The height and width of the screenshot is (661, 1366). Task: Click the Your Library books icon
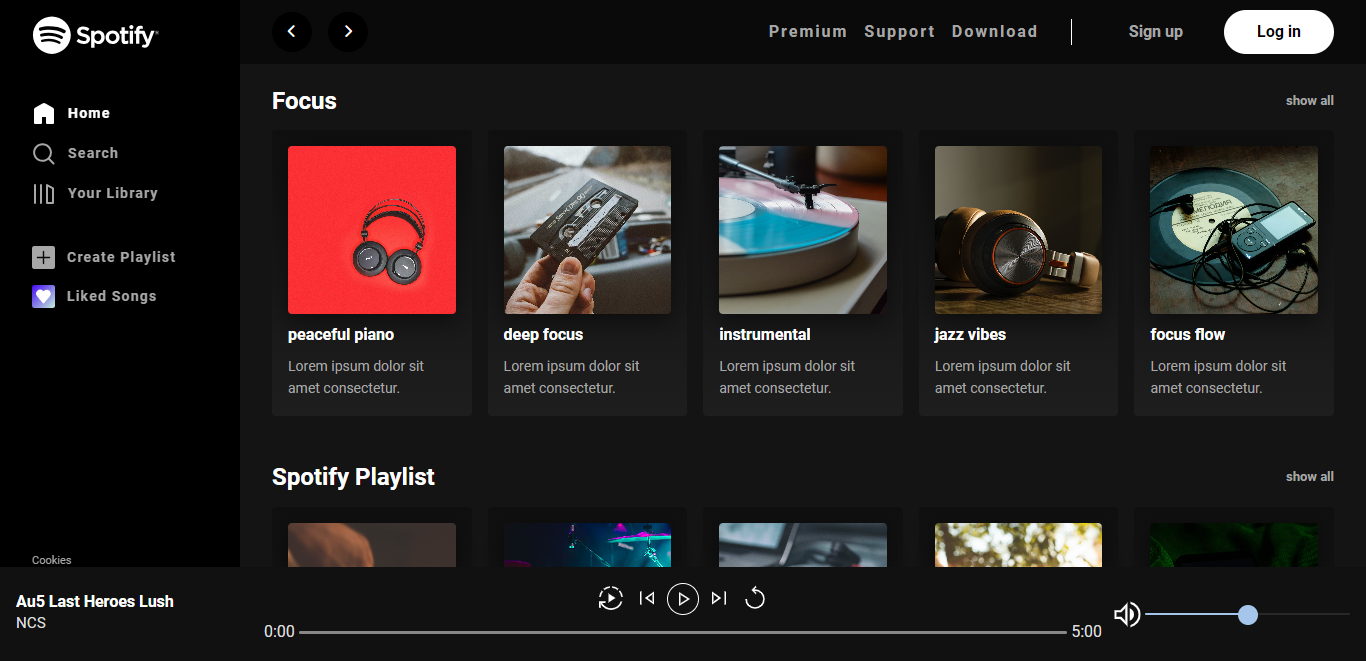[x=44, y=193]
